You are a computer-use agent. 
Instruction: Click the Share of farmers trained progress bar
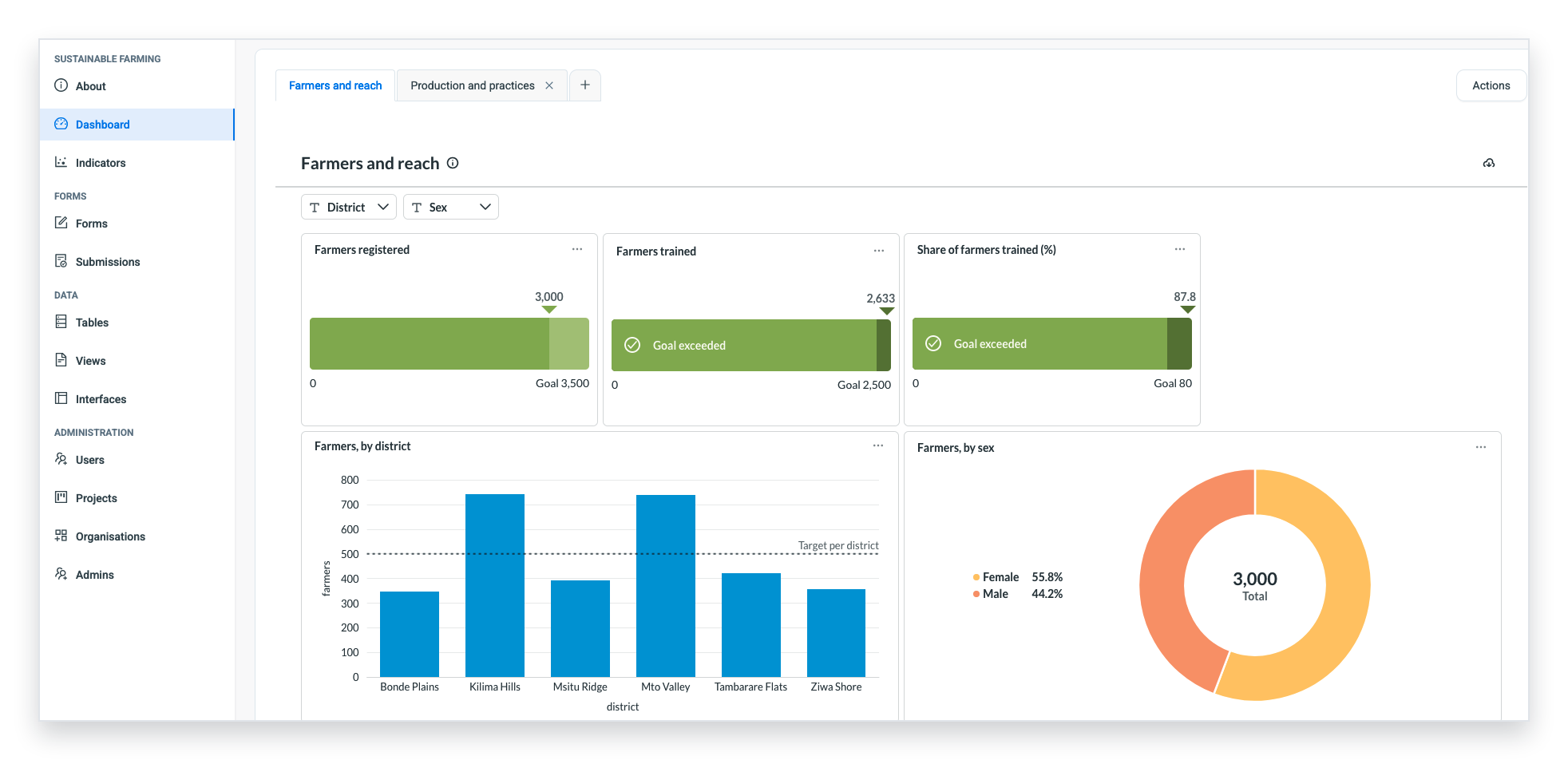coord(1052,343)
